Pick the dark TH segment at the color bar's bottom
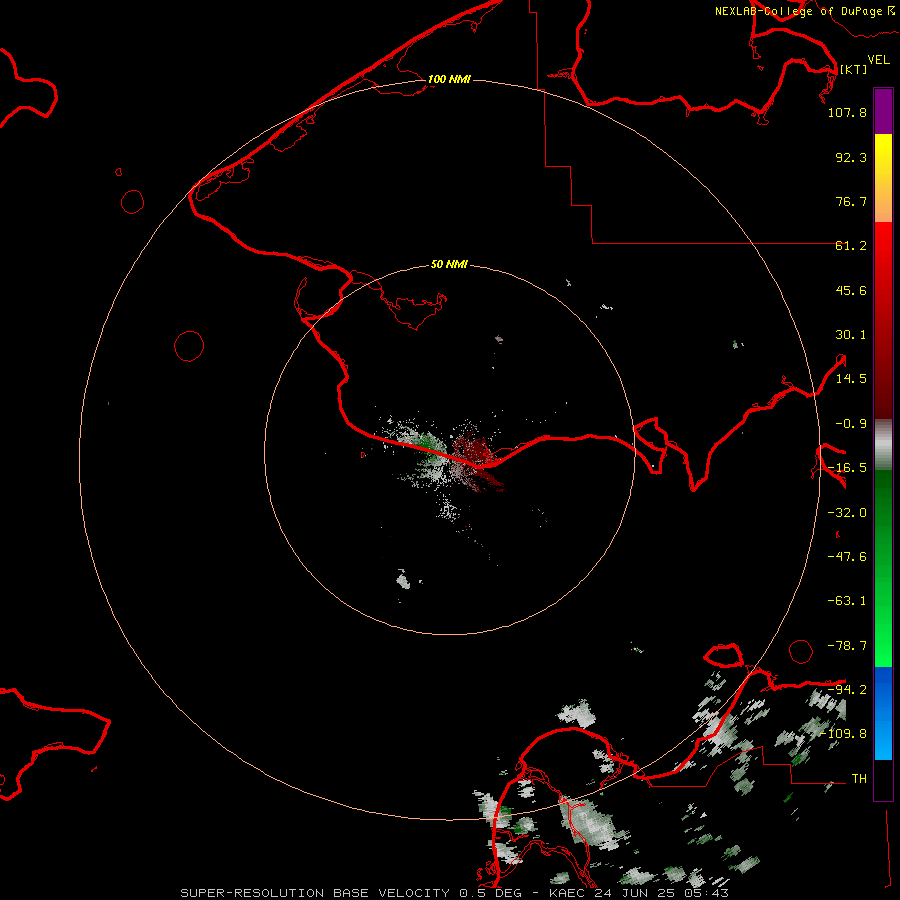This screenshot has width=900, height=900. (883, 780)
